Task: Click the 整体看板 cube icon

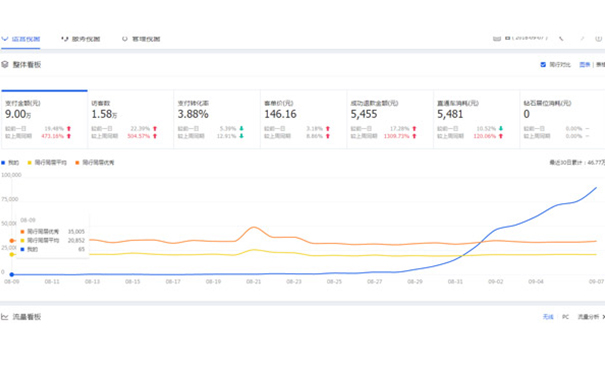Action: click(x=5, y=64)
